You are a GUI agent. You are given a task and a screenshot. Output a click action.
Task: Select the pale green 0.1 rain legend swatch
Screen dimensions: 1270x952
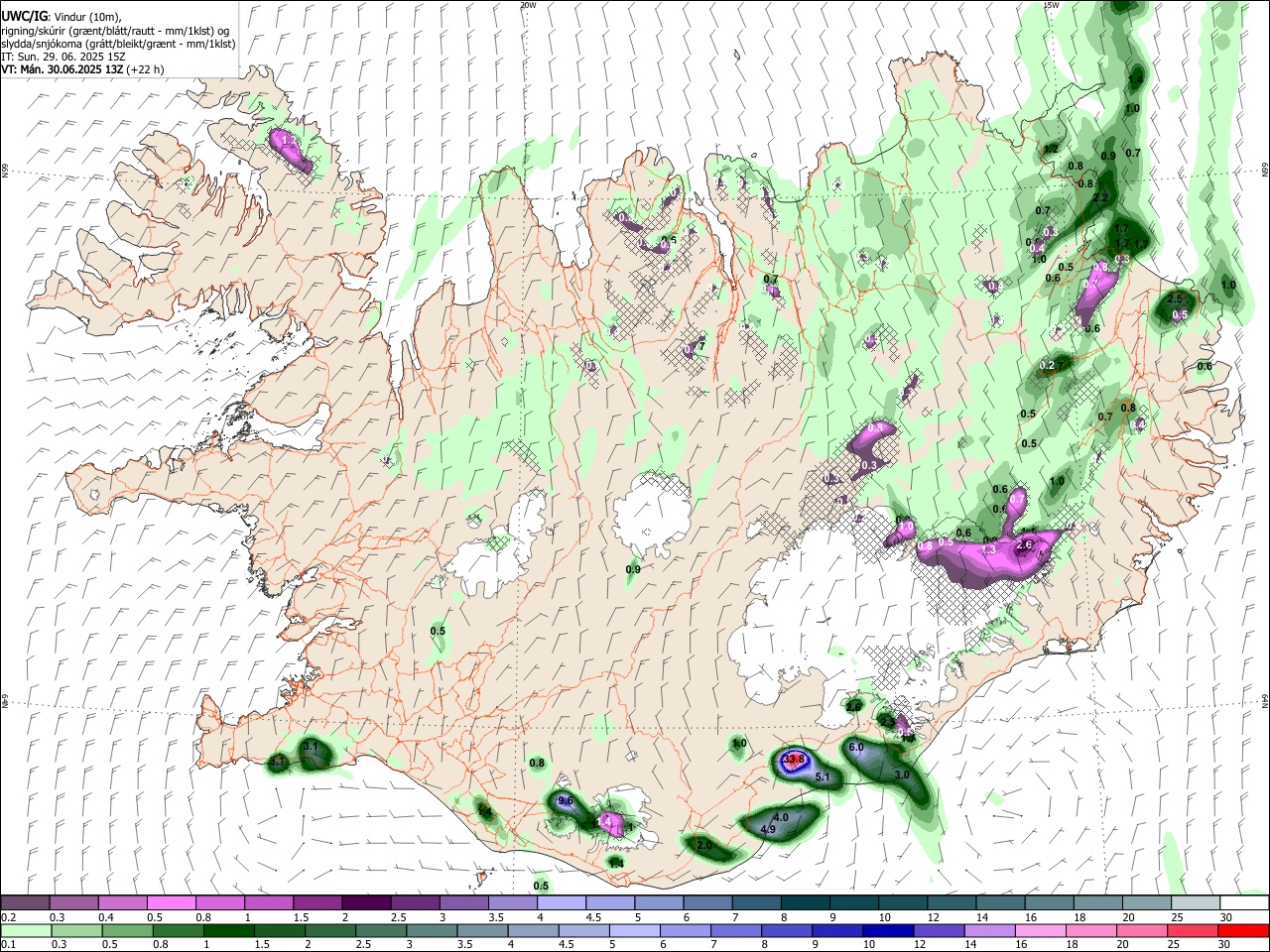coord(26,931)
